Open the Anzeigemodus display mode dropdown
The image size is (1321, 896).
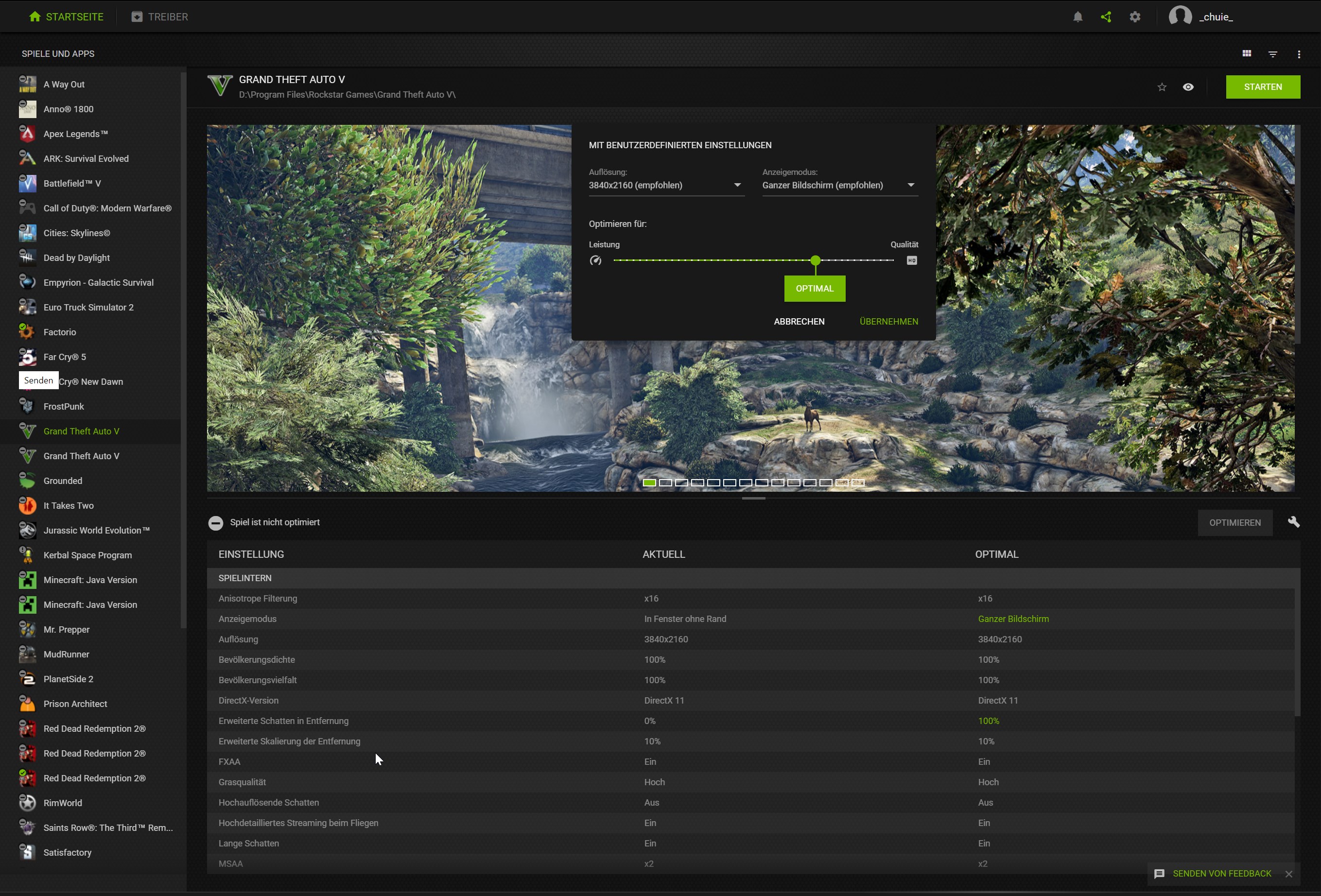(839, 185)
